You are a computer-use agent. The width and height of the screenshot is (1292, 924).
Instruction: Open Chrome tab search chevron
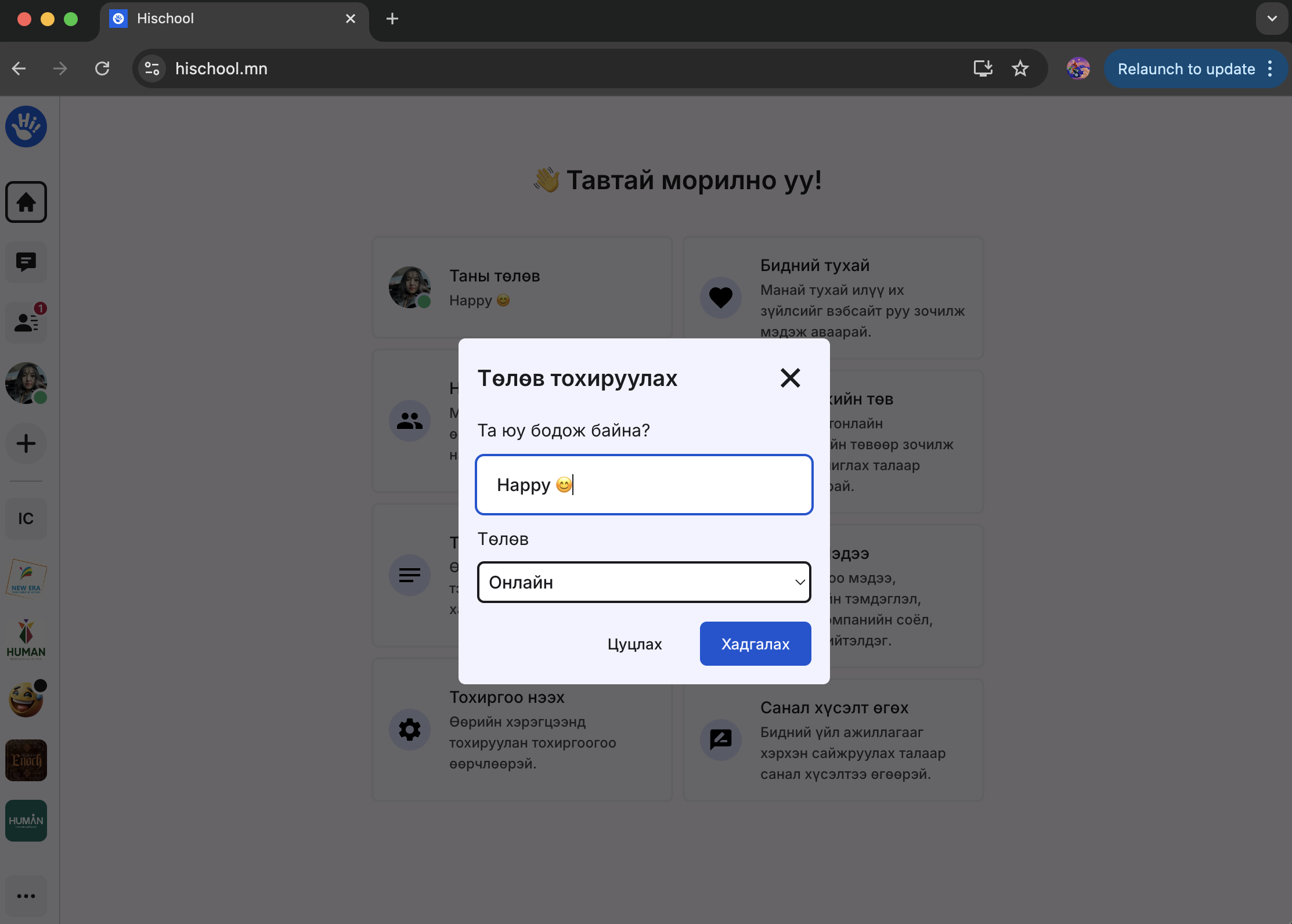[1272, 19]
